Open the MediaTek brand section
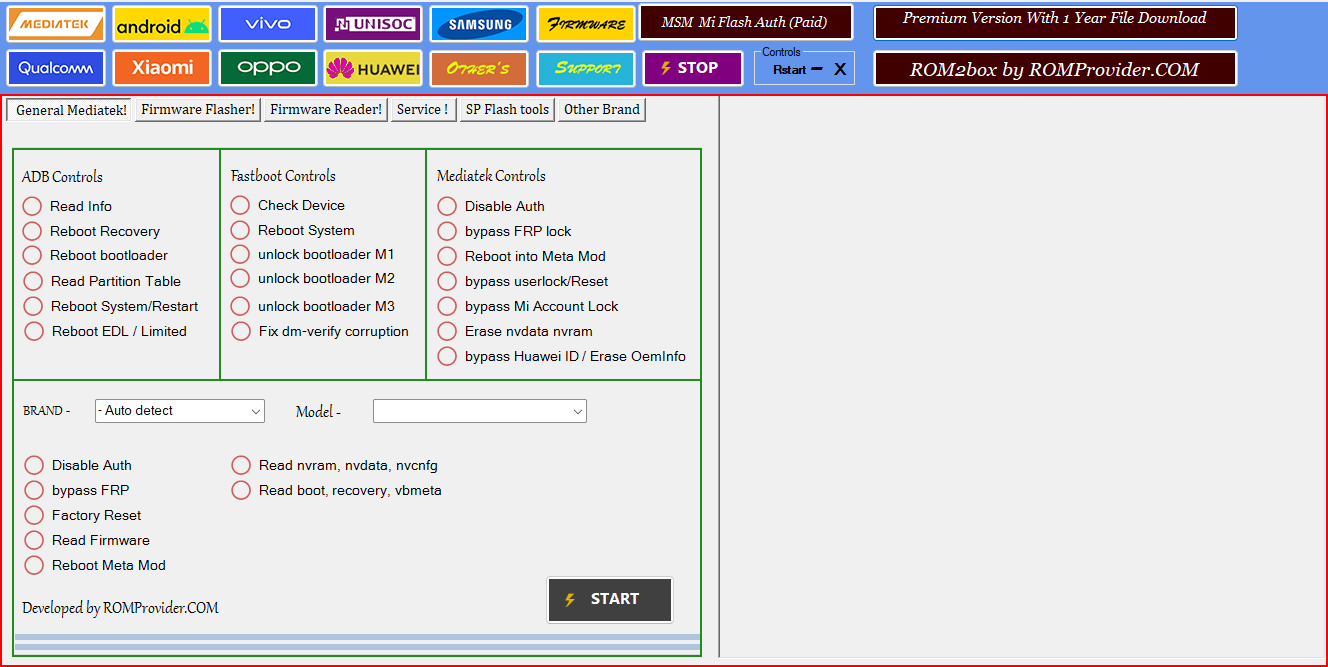Image resolution: width=1328 pixels, height=667 pixels. pos(55,24)
